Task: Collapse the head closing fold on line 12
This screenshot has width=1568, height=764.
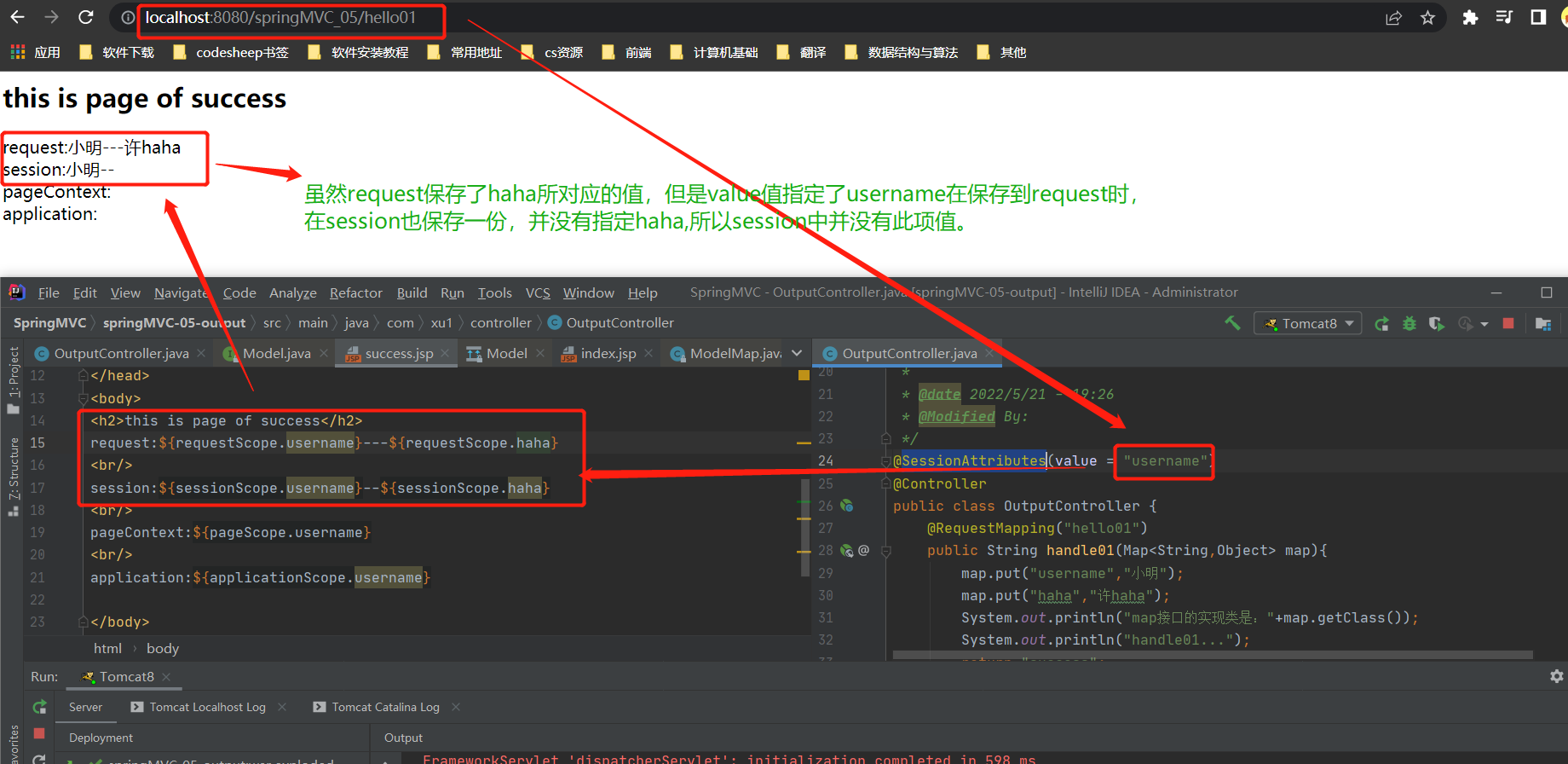Action: [84, 375]
